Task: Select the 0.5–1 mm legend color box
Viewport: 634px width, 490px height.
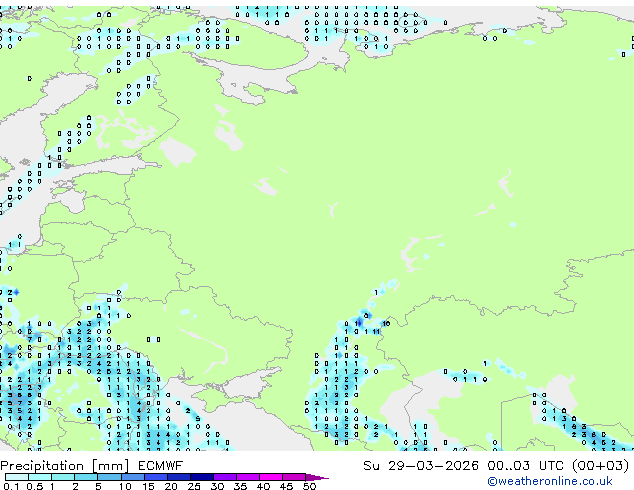Action: coord(40,477)
